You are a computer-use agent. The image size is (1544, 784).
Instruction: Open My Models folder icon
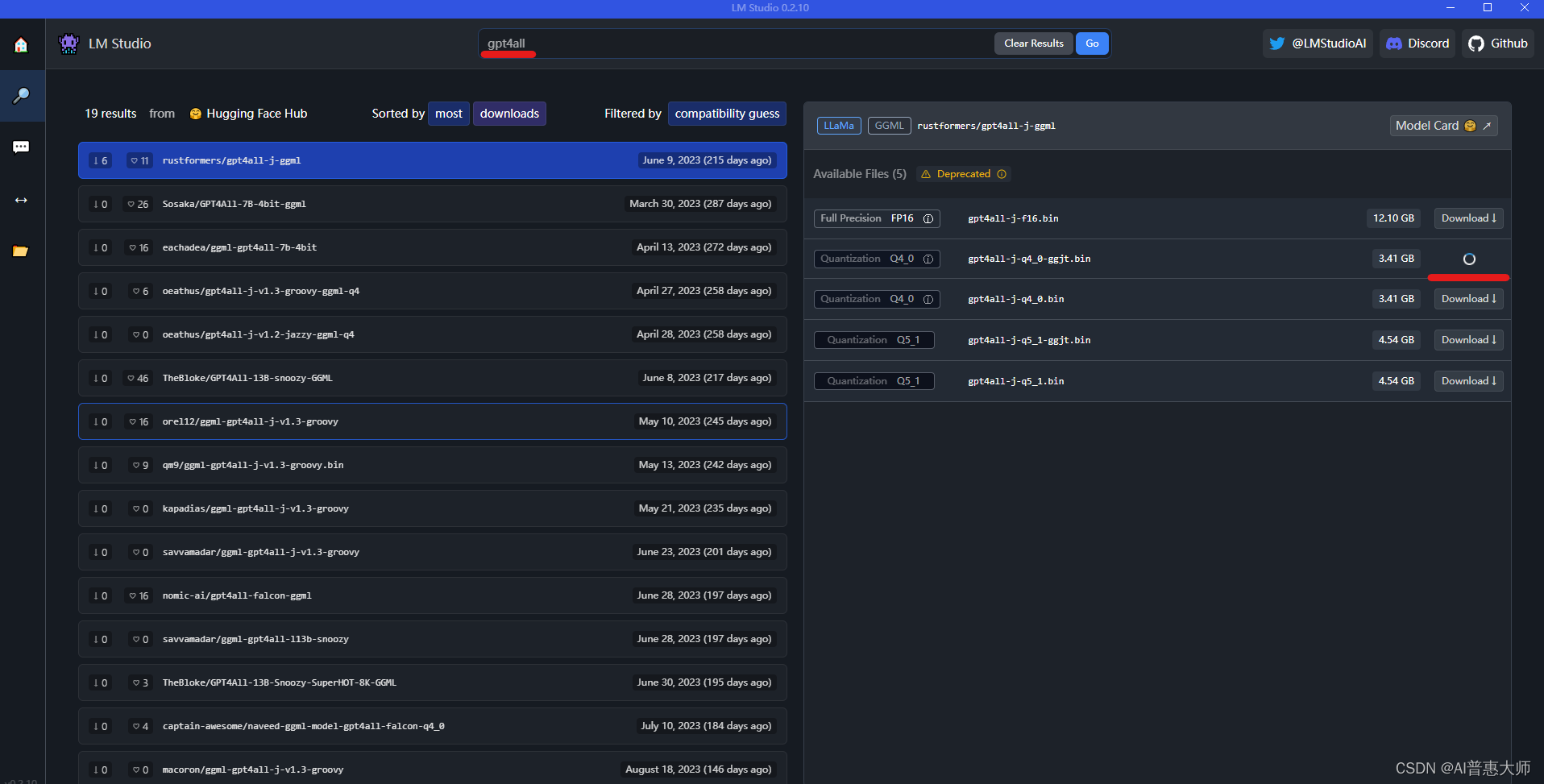click(21, 251)
